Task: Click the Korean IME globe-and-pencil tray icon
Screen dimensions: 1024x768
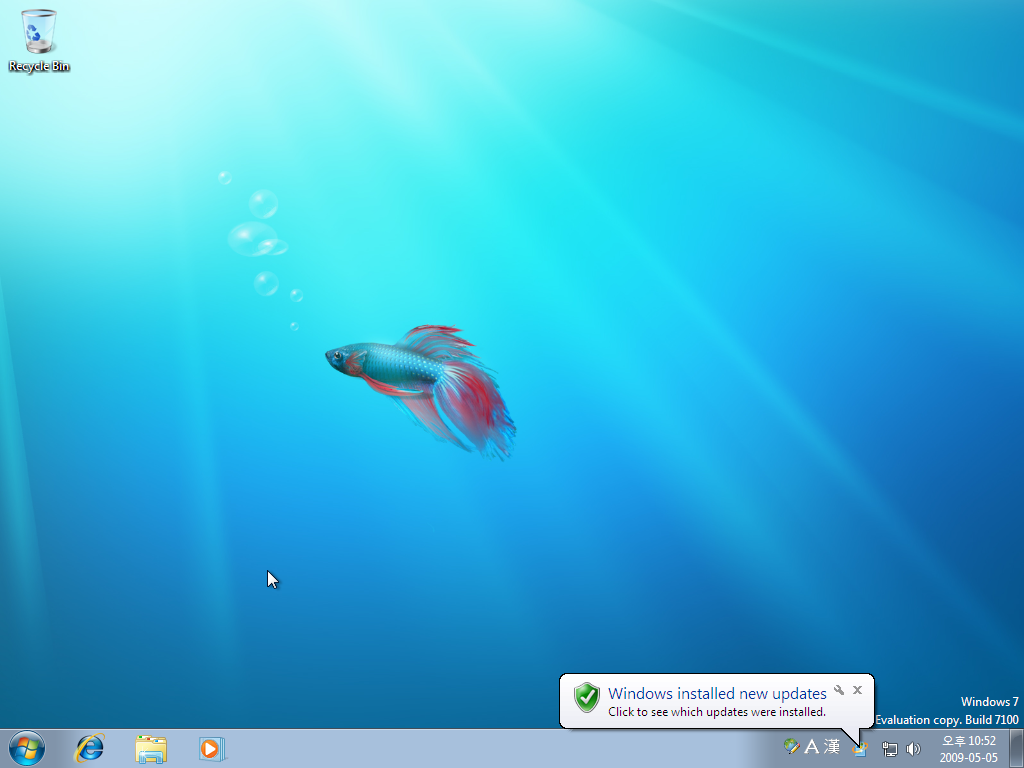Action: coord(792,746)
